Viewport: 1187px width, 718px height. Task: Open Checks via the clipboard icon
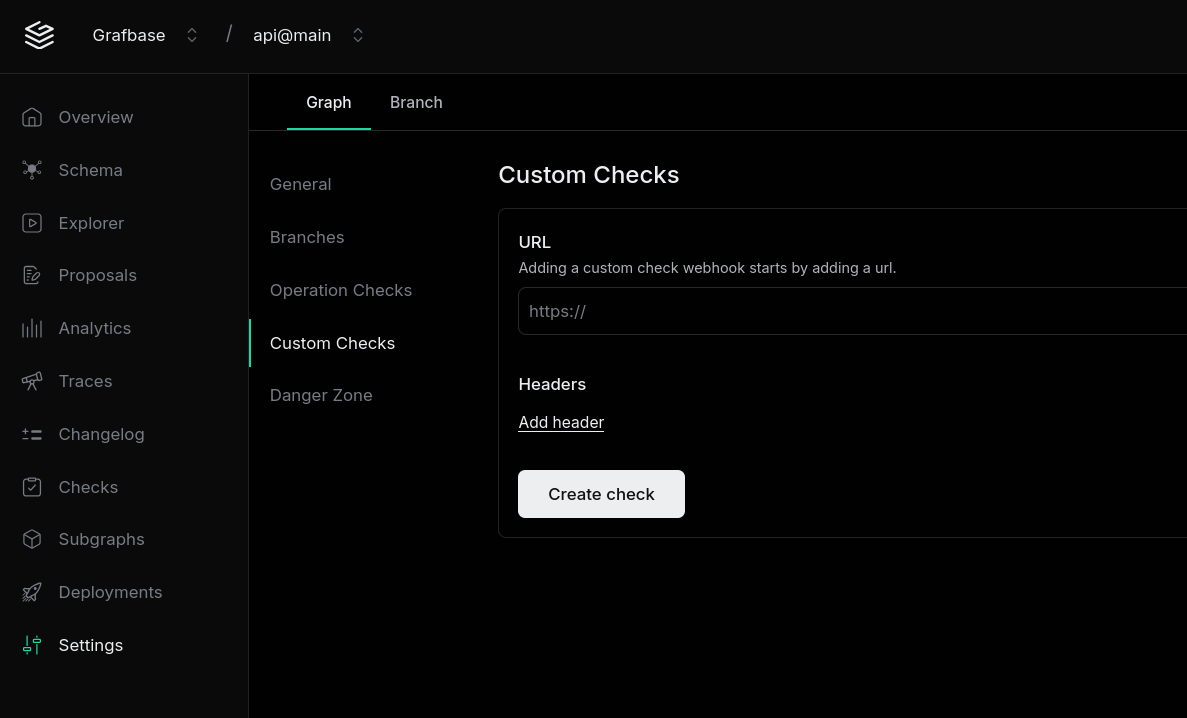point(32,487)
